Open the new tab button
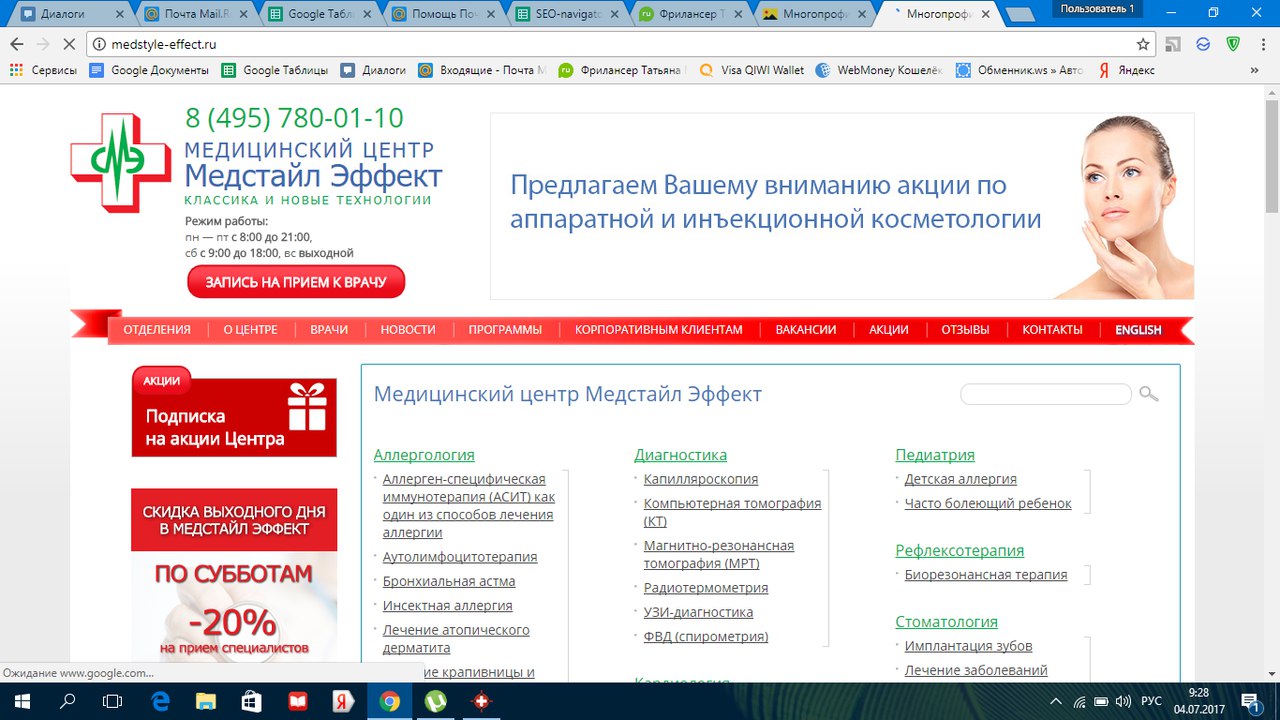1280x720 pixels. [x=1019, y=15]
